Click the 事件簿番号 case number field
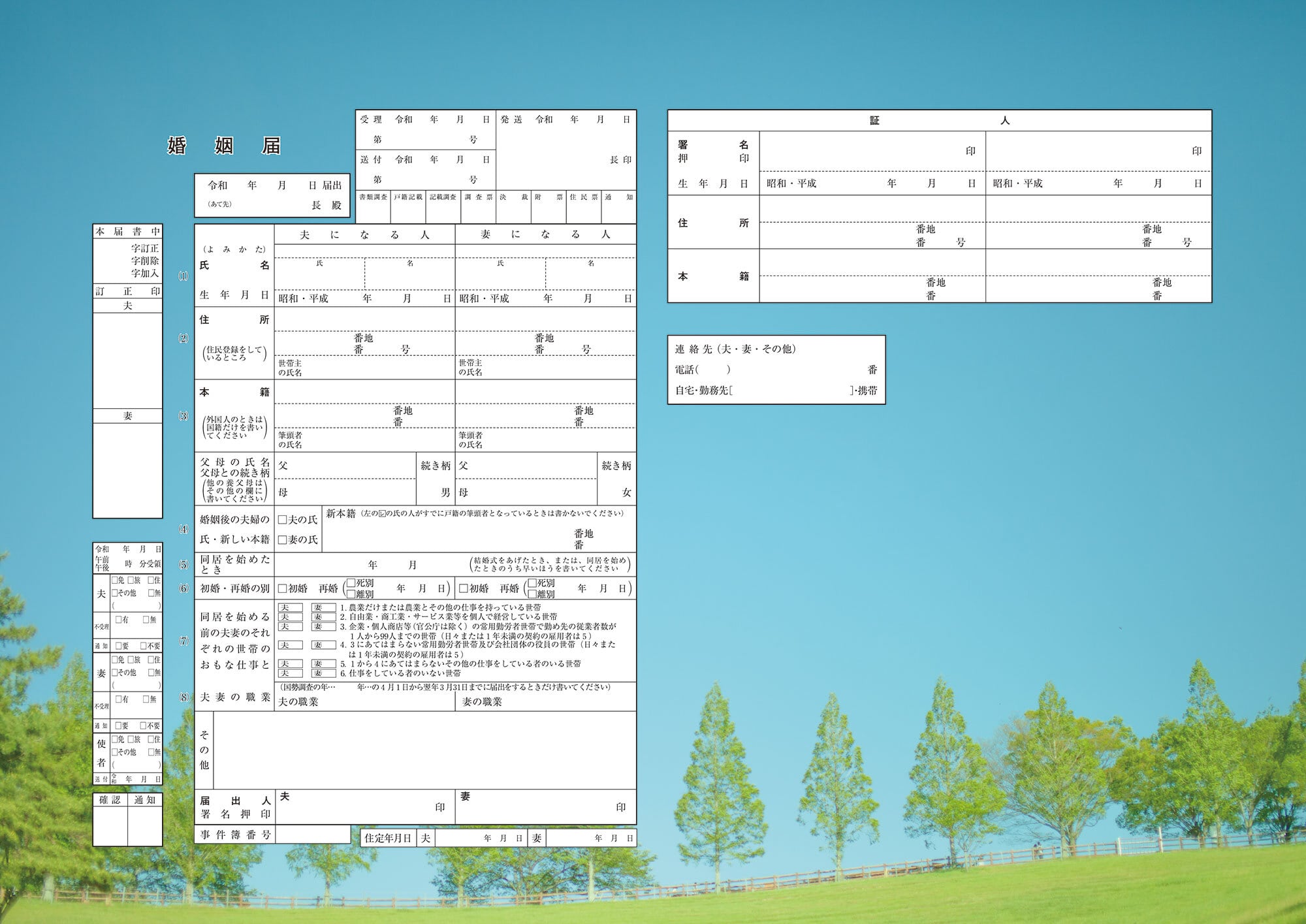1306x924 pixels. coord(312,835)
